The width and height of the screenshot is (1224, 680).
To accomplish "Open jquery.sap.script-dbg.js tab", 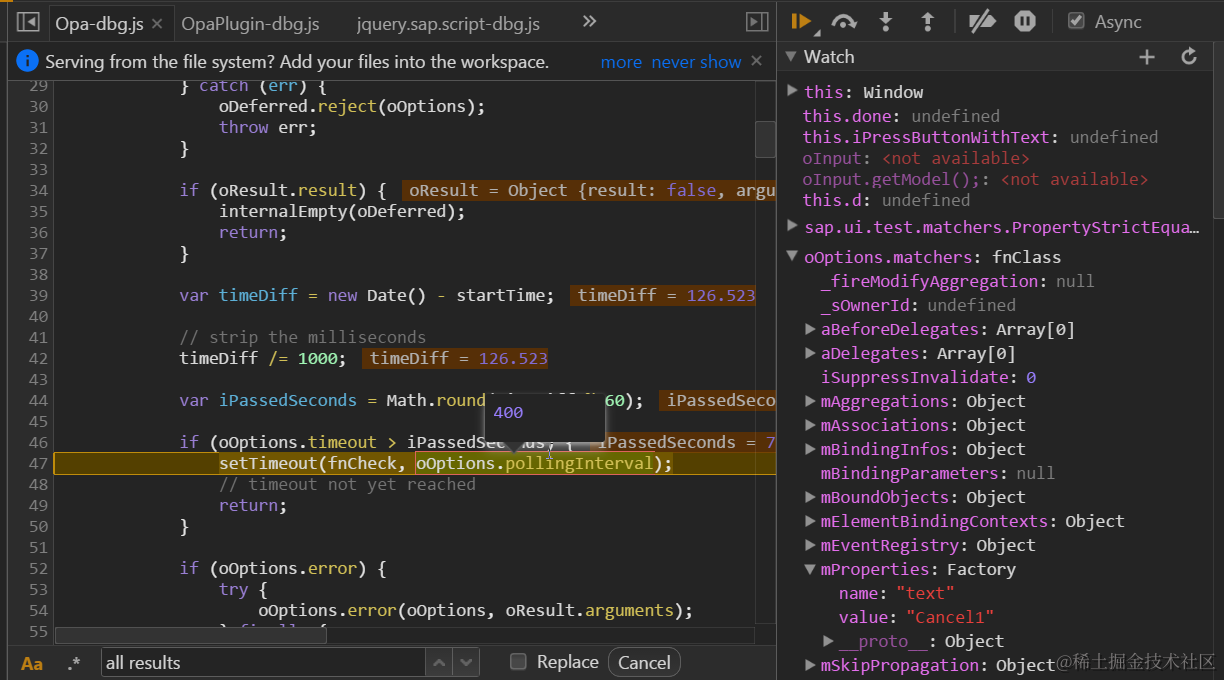I will tap(447, 23).
